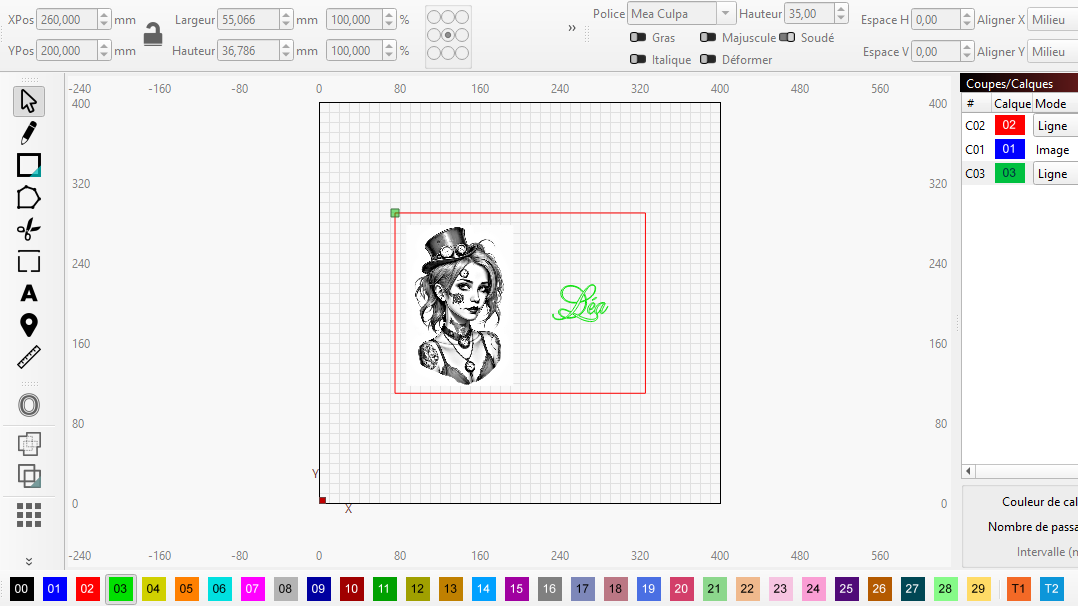Toggle the aspect ratio lock padlock
1078x606 pixels.
click(153, 34)
